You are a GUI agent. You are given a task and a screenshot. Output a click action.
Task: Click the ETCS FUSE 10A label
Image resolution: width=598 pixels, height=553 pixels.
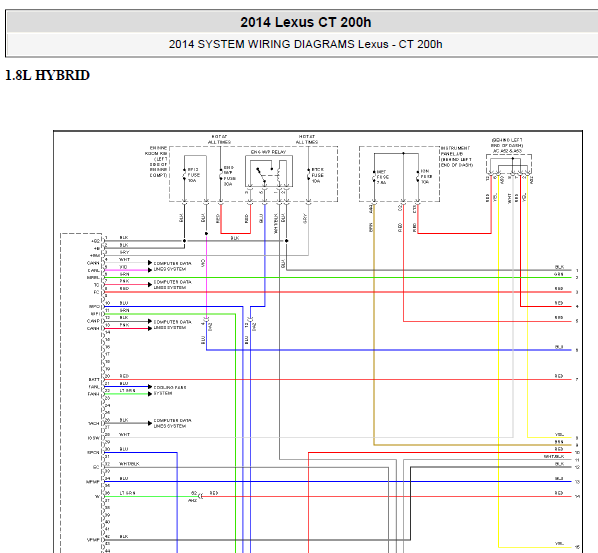click(317, 175)
